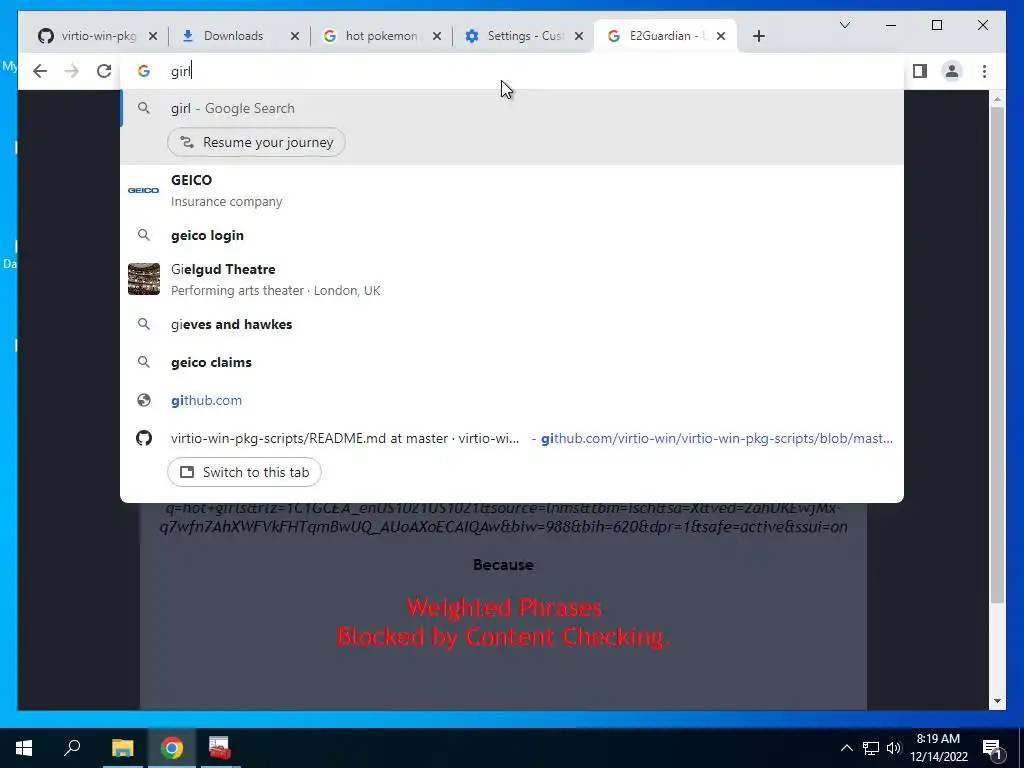Close the hot pokemon tab
The width and height of the screenshot is (1024, 768).
point(437,36)
